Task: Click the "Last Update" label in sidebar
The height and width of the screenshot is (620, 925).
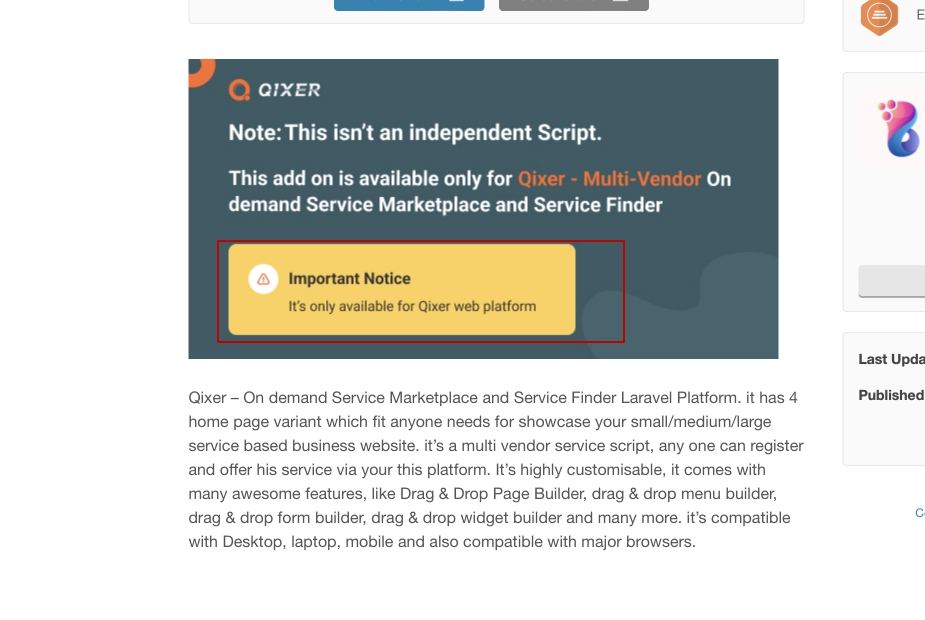Action: click(x=891, y=359)
